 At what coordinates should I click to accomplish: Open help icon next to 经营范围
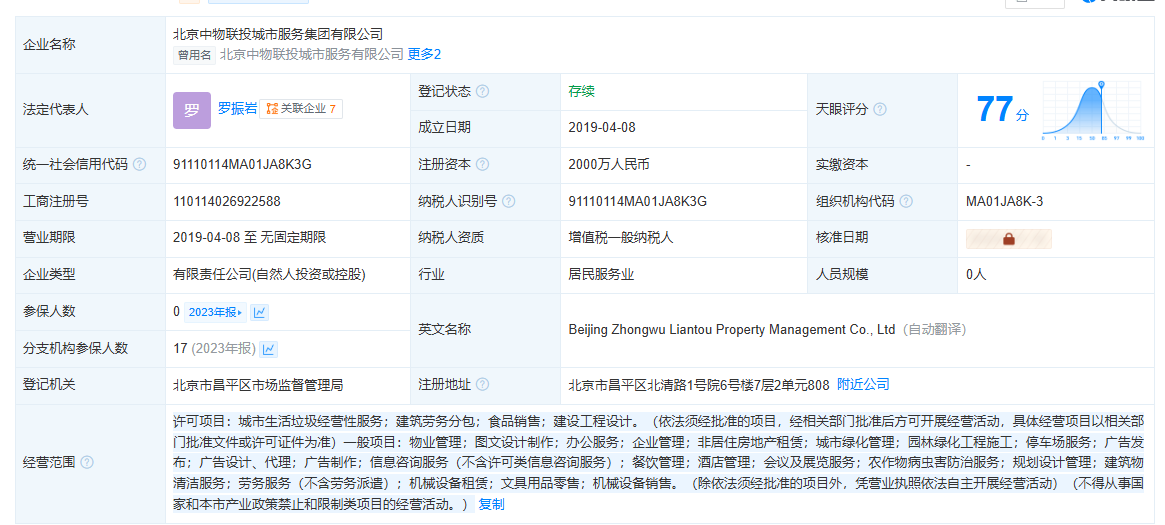87,463
